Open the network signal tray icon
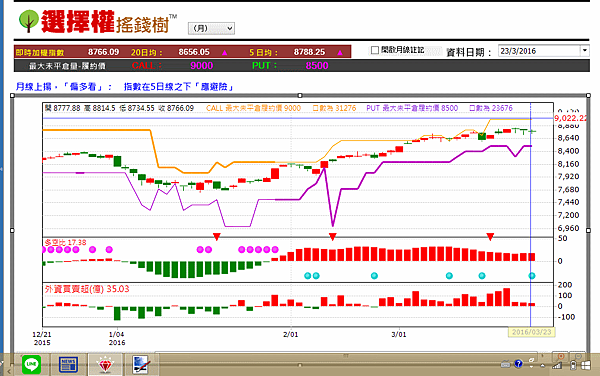 point(557,366)
